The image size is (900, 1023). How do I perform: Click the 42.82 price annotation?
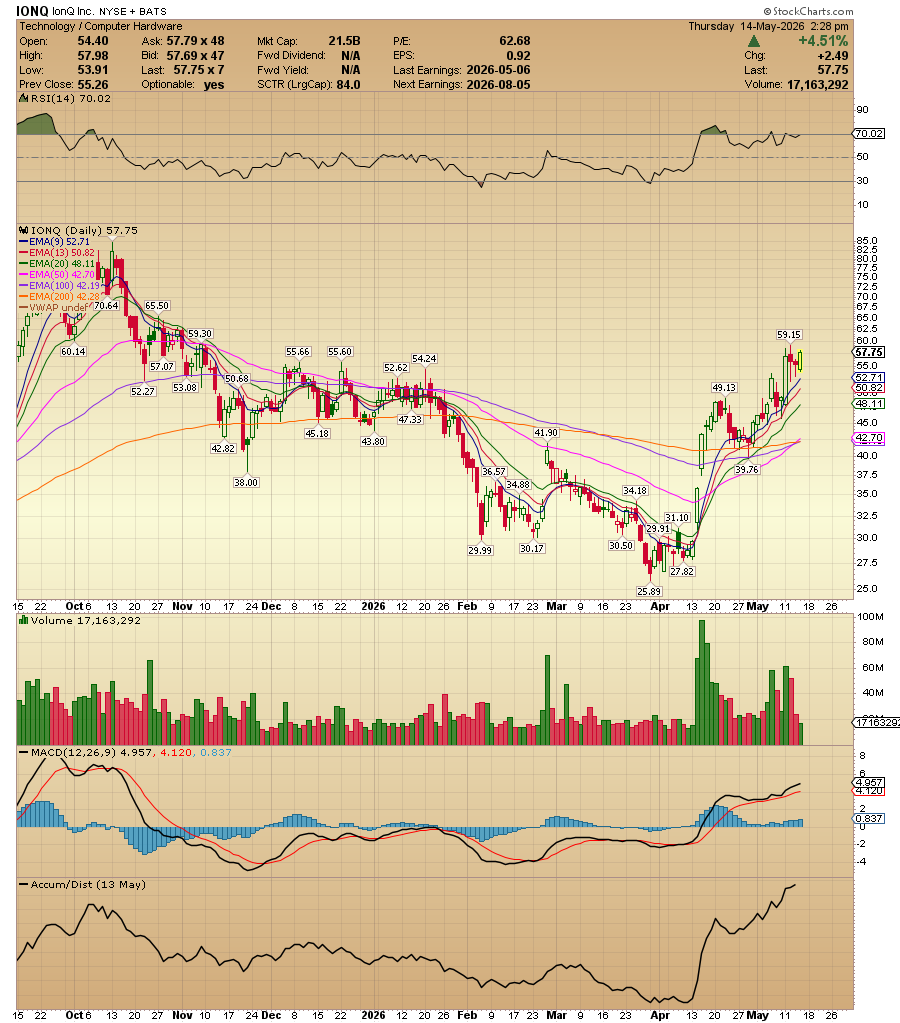[223, 448]
